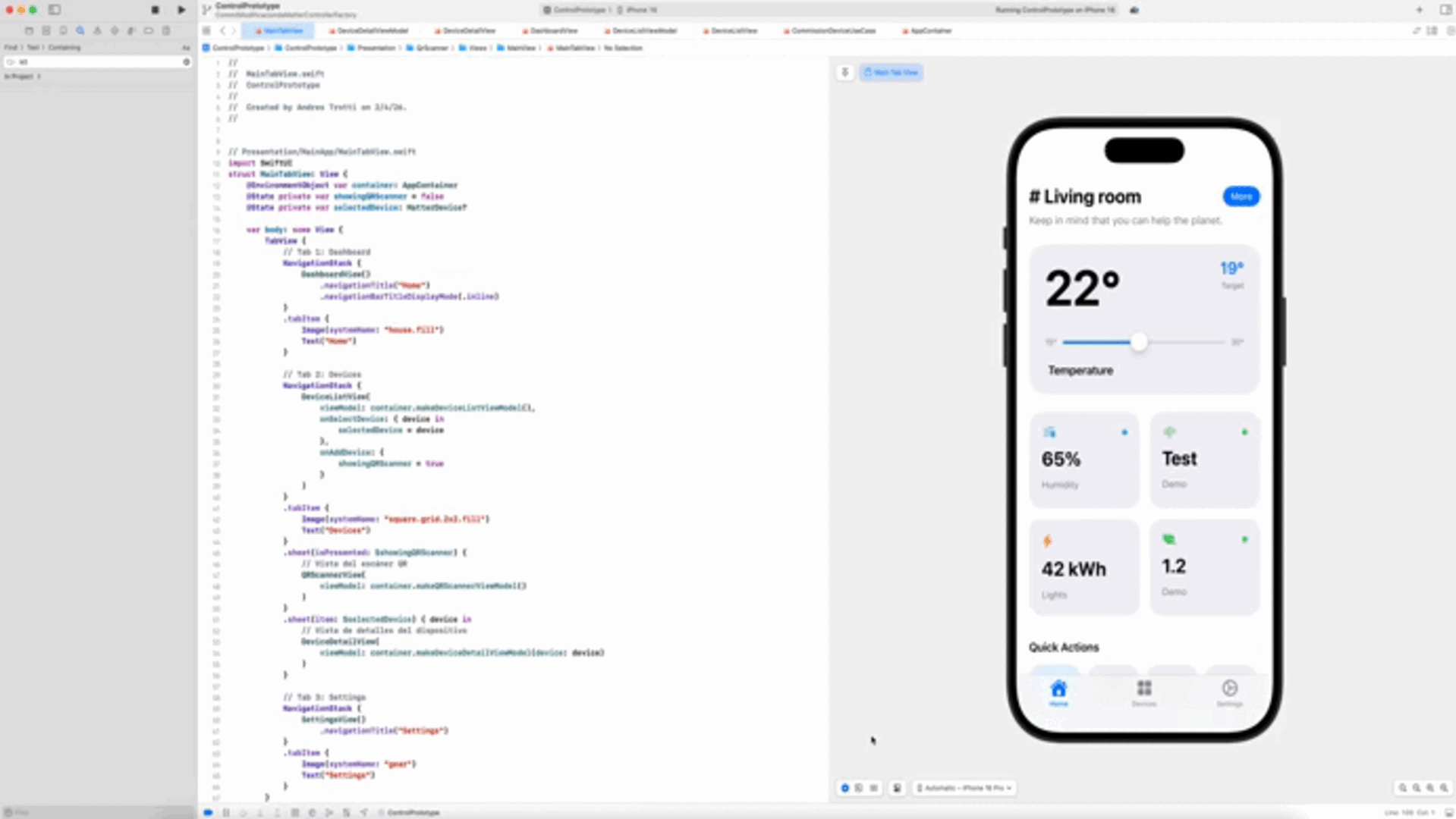The width and height of the screenshot is (1456, 819).
Task: Choose the iPhone 16 run destination
Action: point(638,10)
